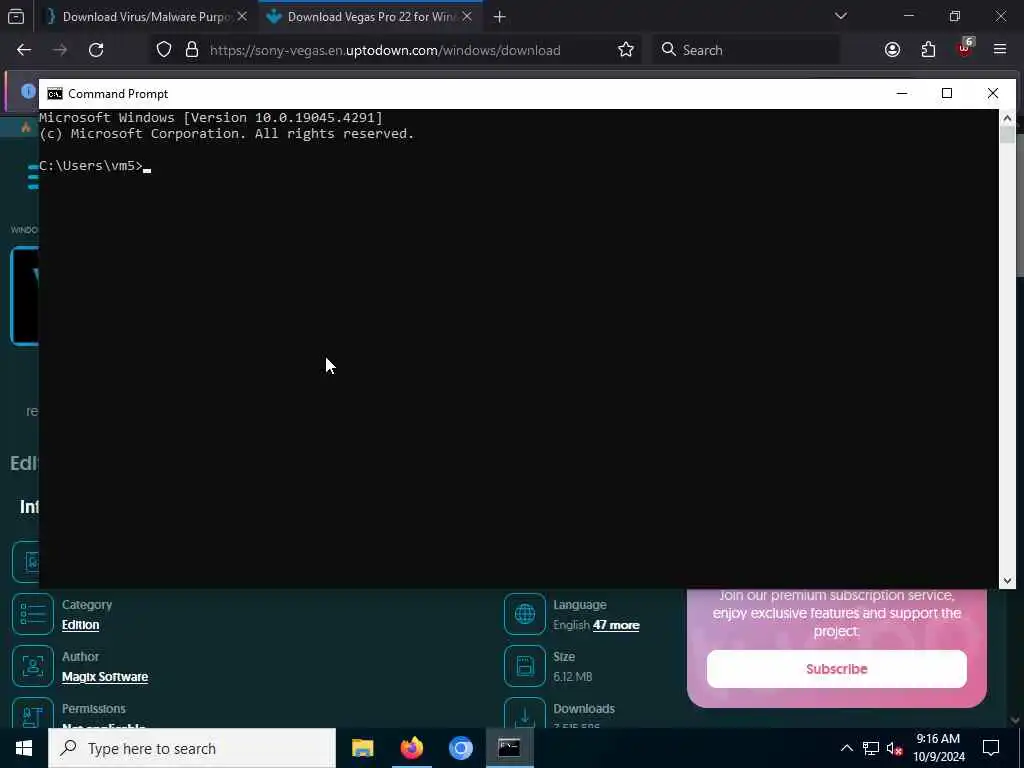The width and height of the screenshot is (1024, 768).
Task: Open the muted volume tray icon
Action: point(894,748)
